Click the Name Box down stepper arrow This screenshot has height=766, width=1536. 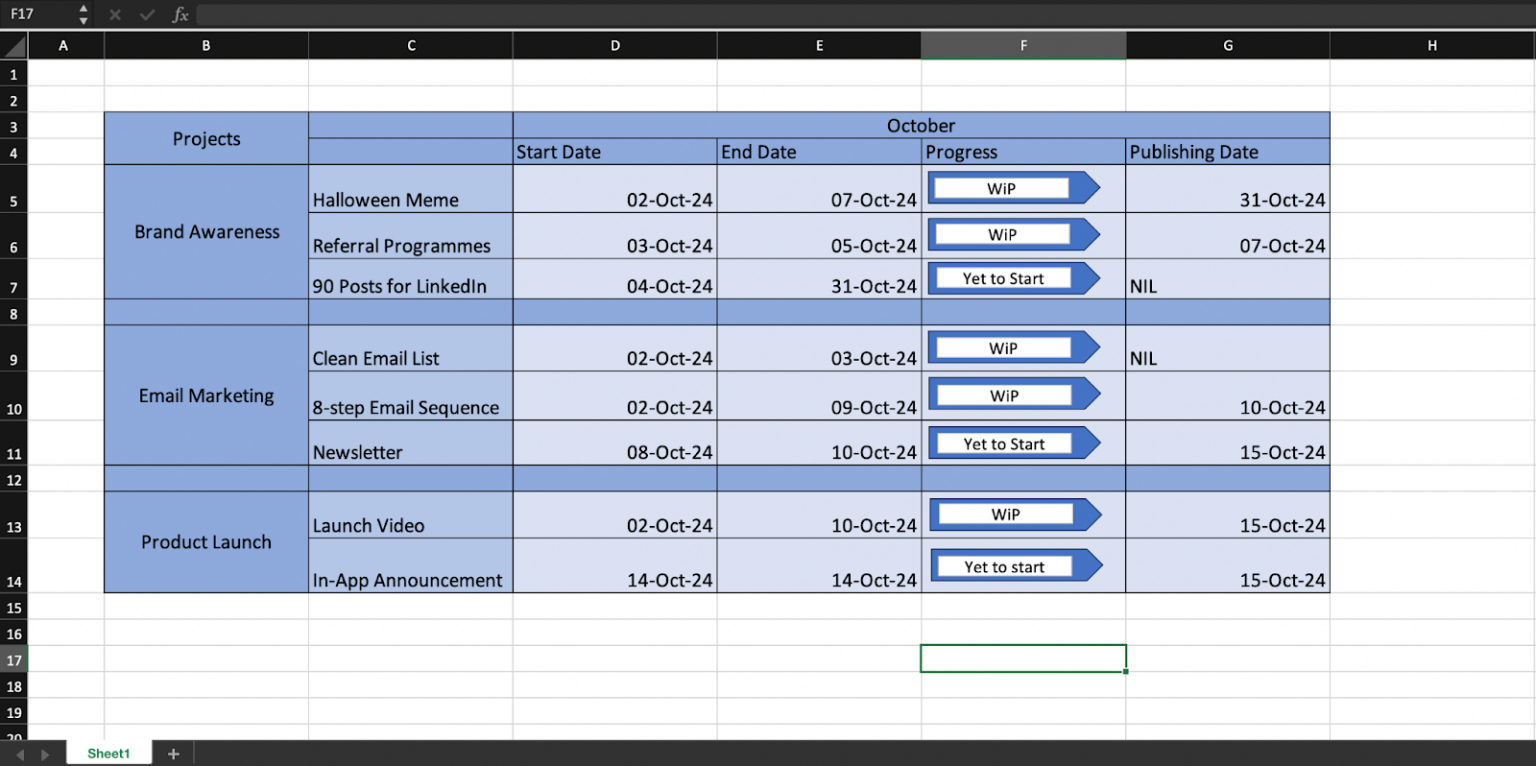click(84, 19)
